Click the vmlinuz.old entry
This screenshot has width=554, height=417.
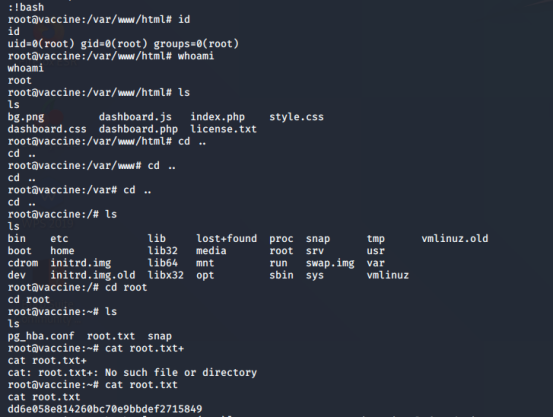click(455, 239)
